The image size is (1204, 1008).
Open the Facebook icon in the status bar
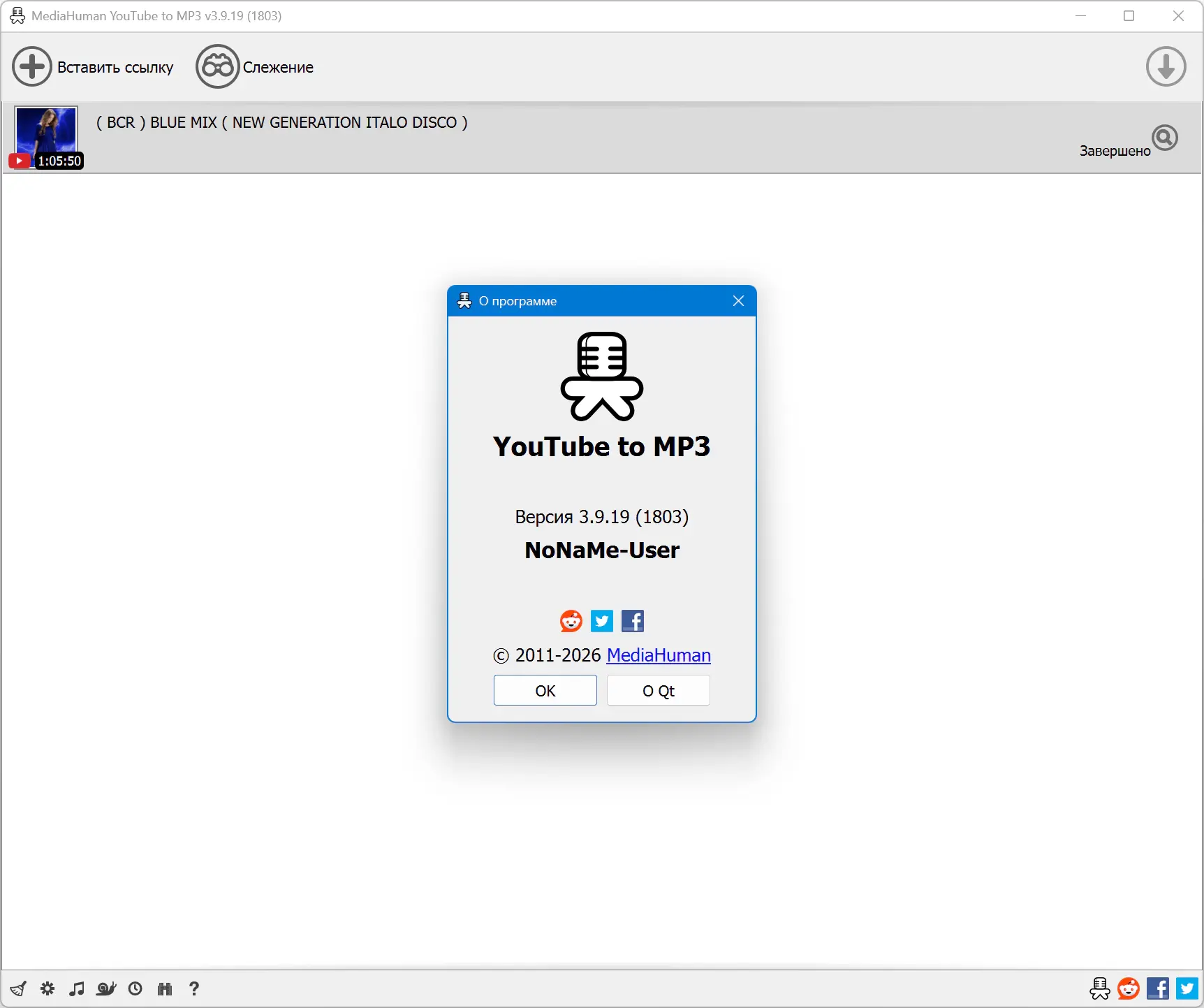[x=1158, y=988]
